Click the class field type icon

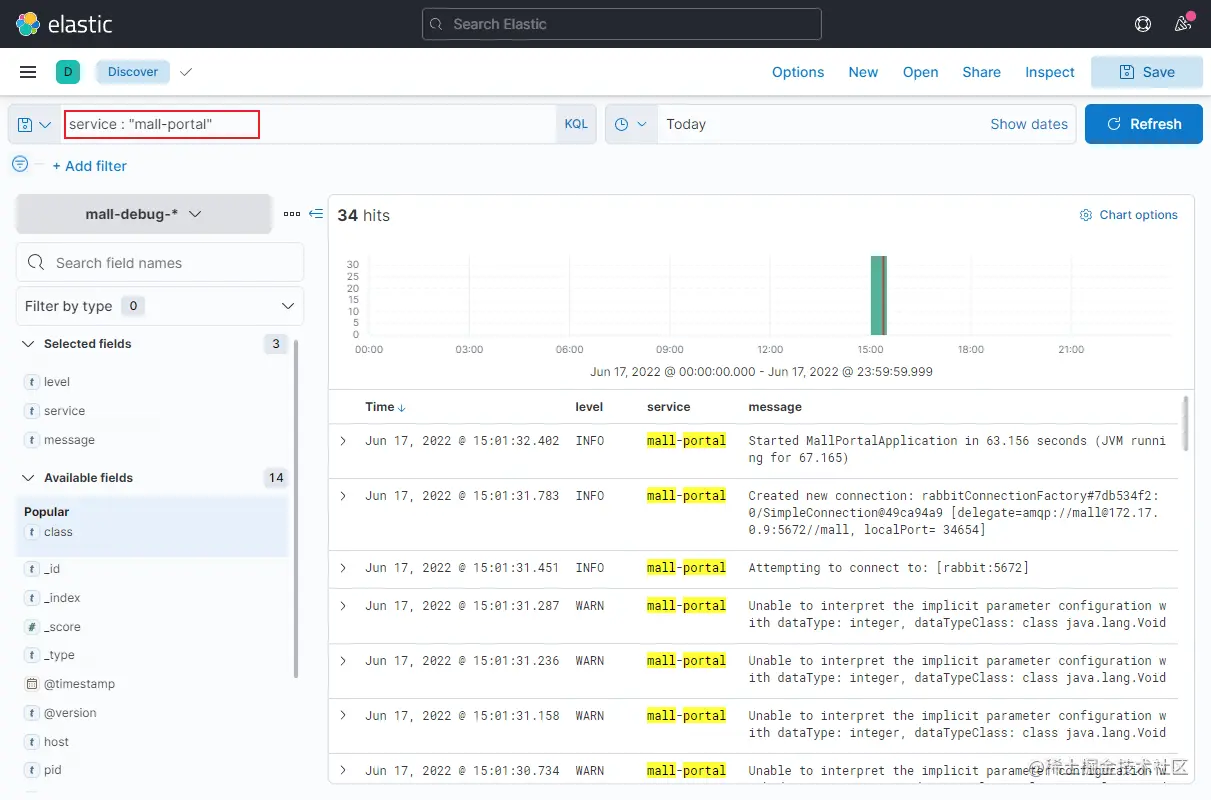click(32, 532)
